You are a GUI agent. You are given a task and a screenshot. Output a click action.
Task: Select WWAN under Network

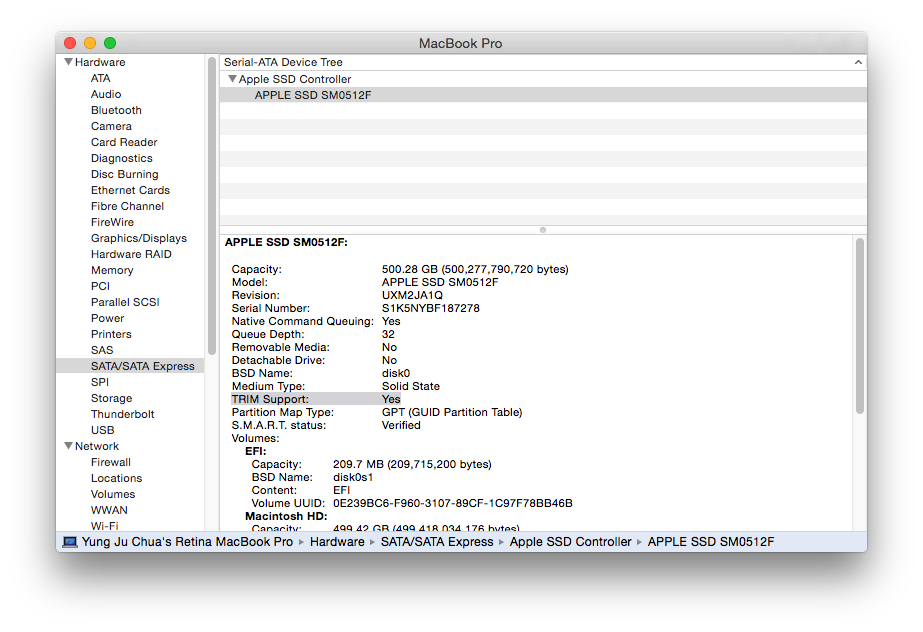pyautogui.click(x=109, y=510)
